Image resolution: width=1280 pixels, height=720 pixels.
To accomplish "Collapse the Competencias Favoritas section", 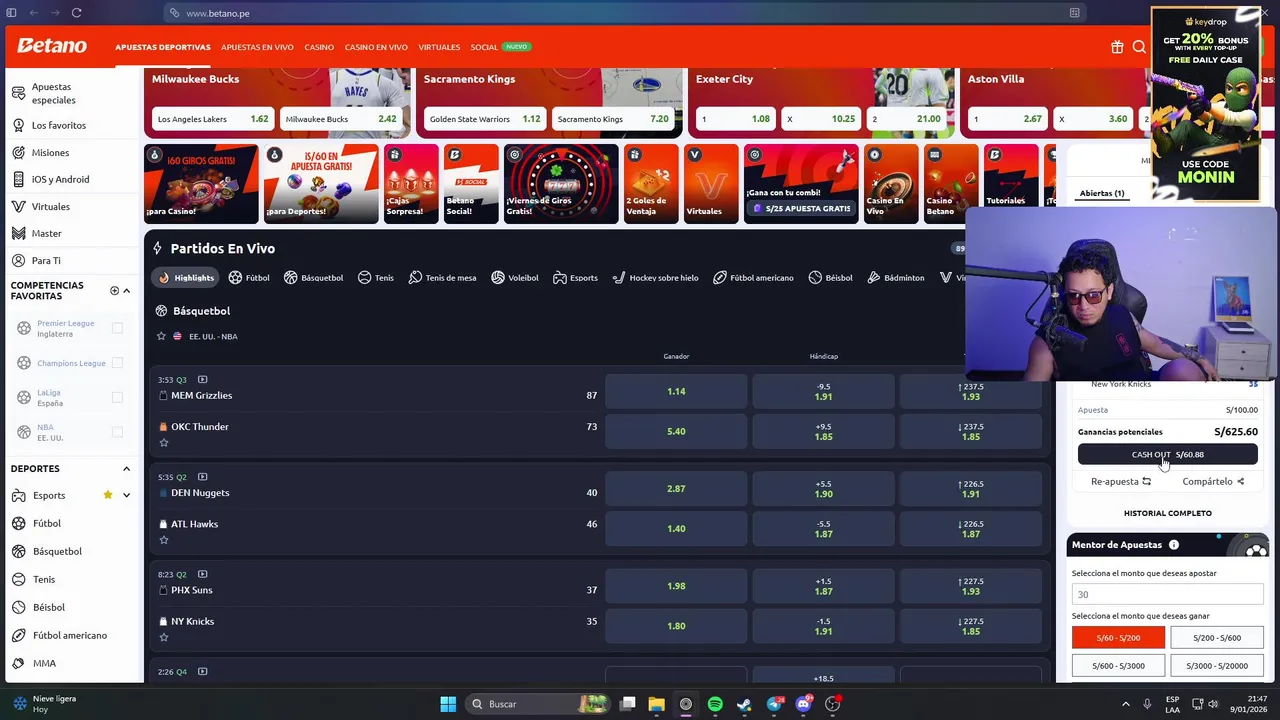I will [x=126, y=290].
